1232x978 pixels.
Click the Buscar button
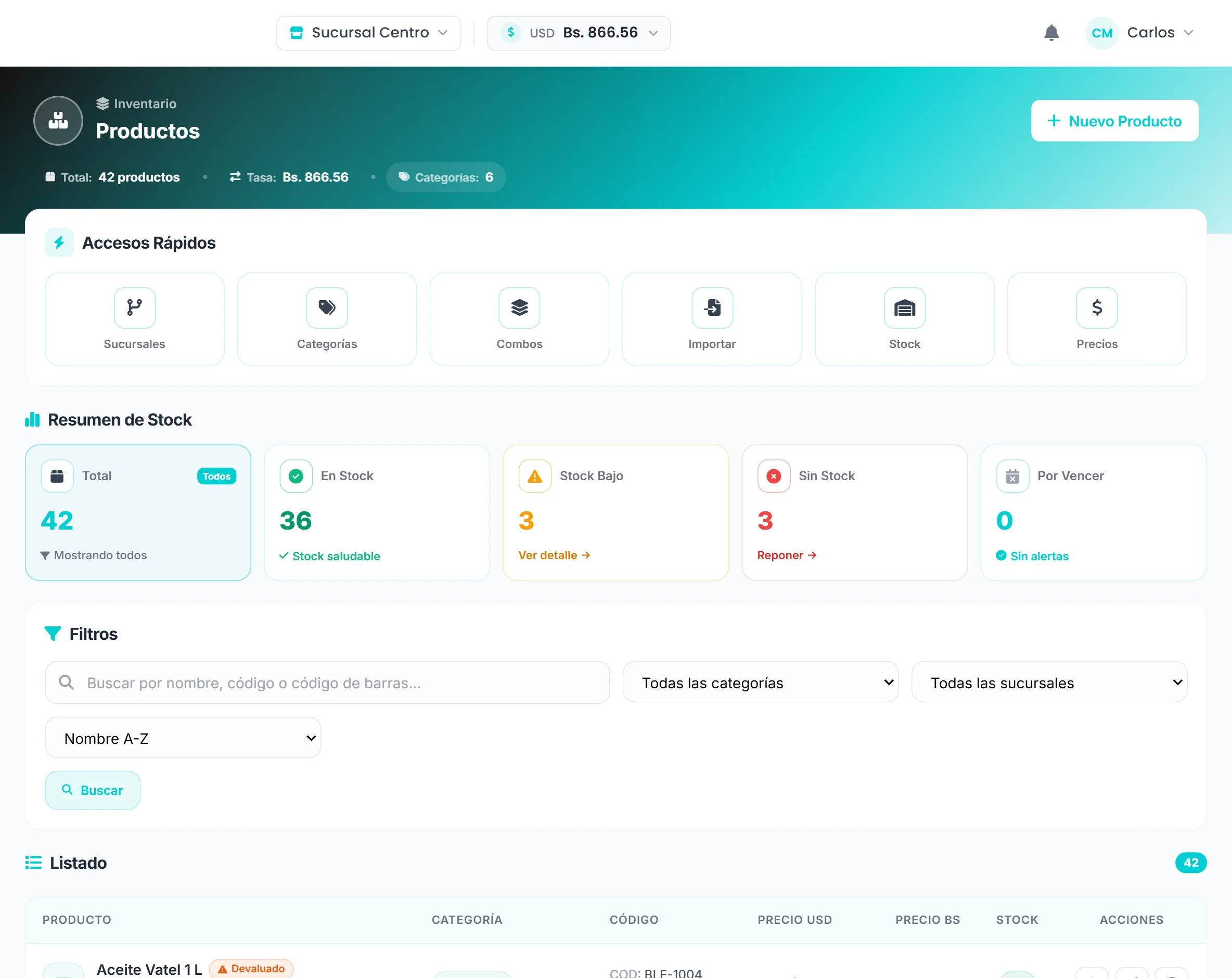coord(93,790)
